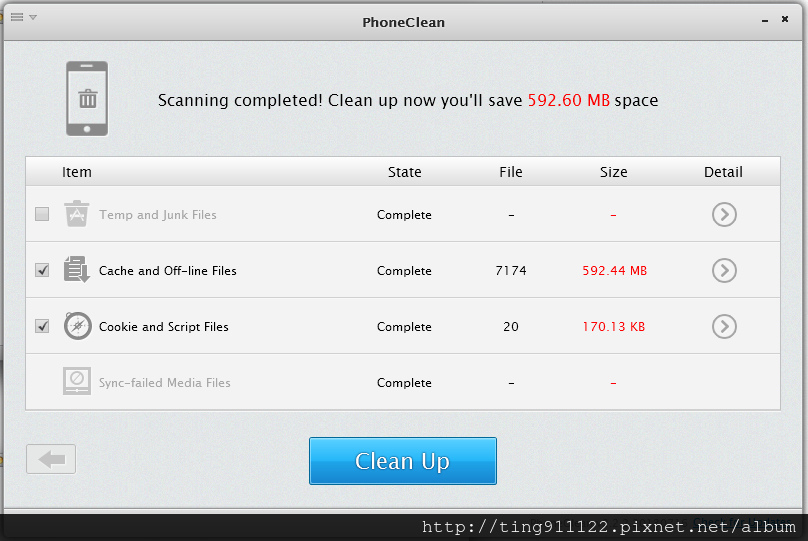Enable the Temp and Junk Files checkbox
Viewport: 808px width, 541px height.
[42, 214]
